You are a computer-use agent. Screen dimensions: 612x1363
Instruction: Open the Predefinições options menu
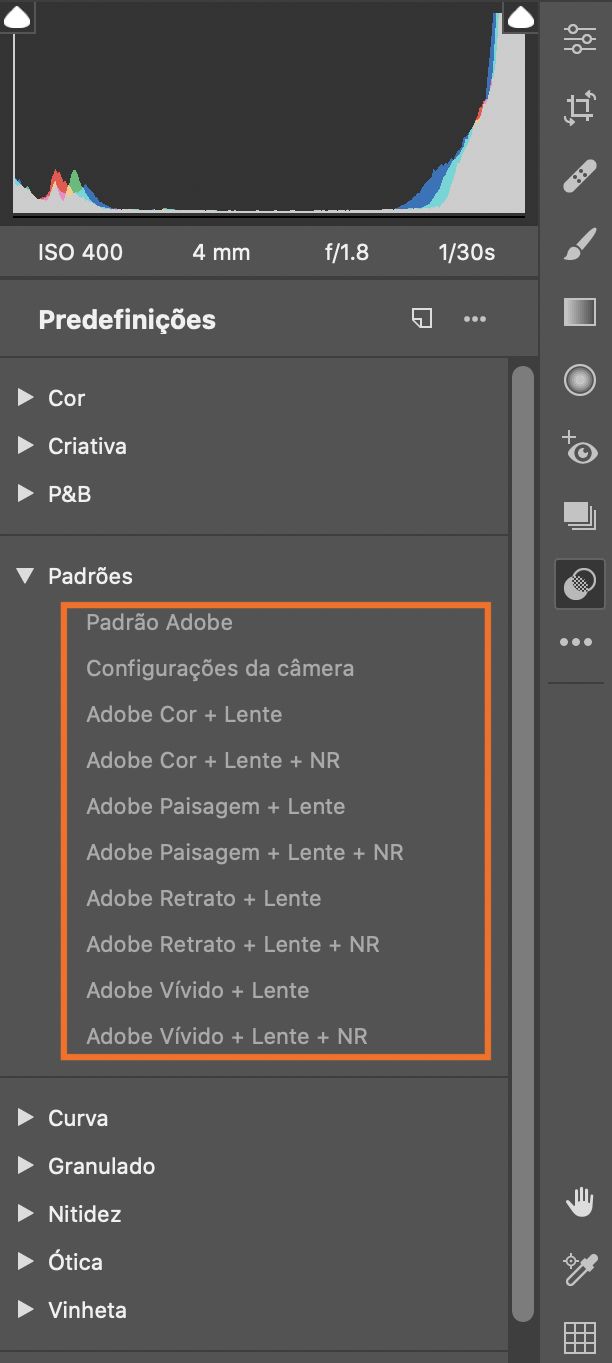pyautogui.click(x=475, y=318)
